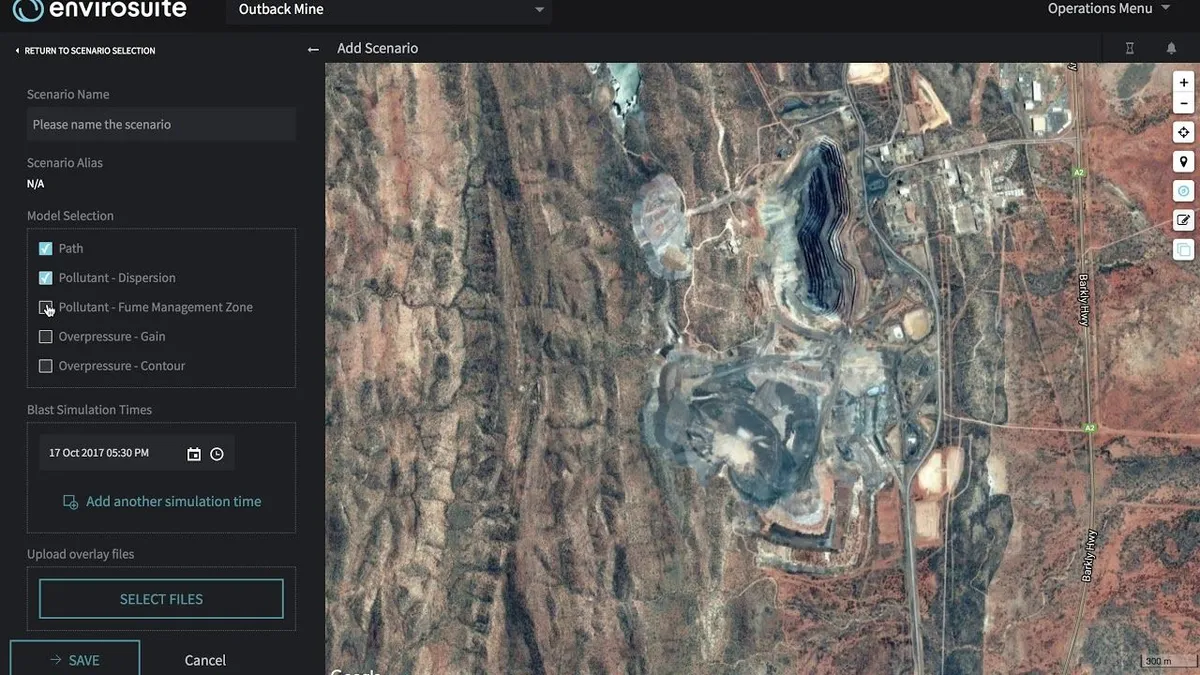Click the edit pencil map tool
The image size is (1200, 675).
pos(1184,221)
